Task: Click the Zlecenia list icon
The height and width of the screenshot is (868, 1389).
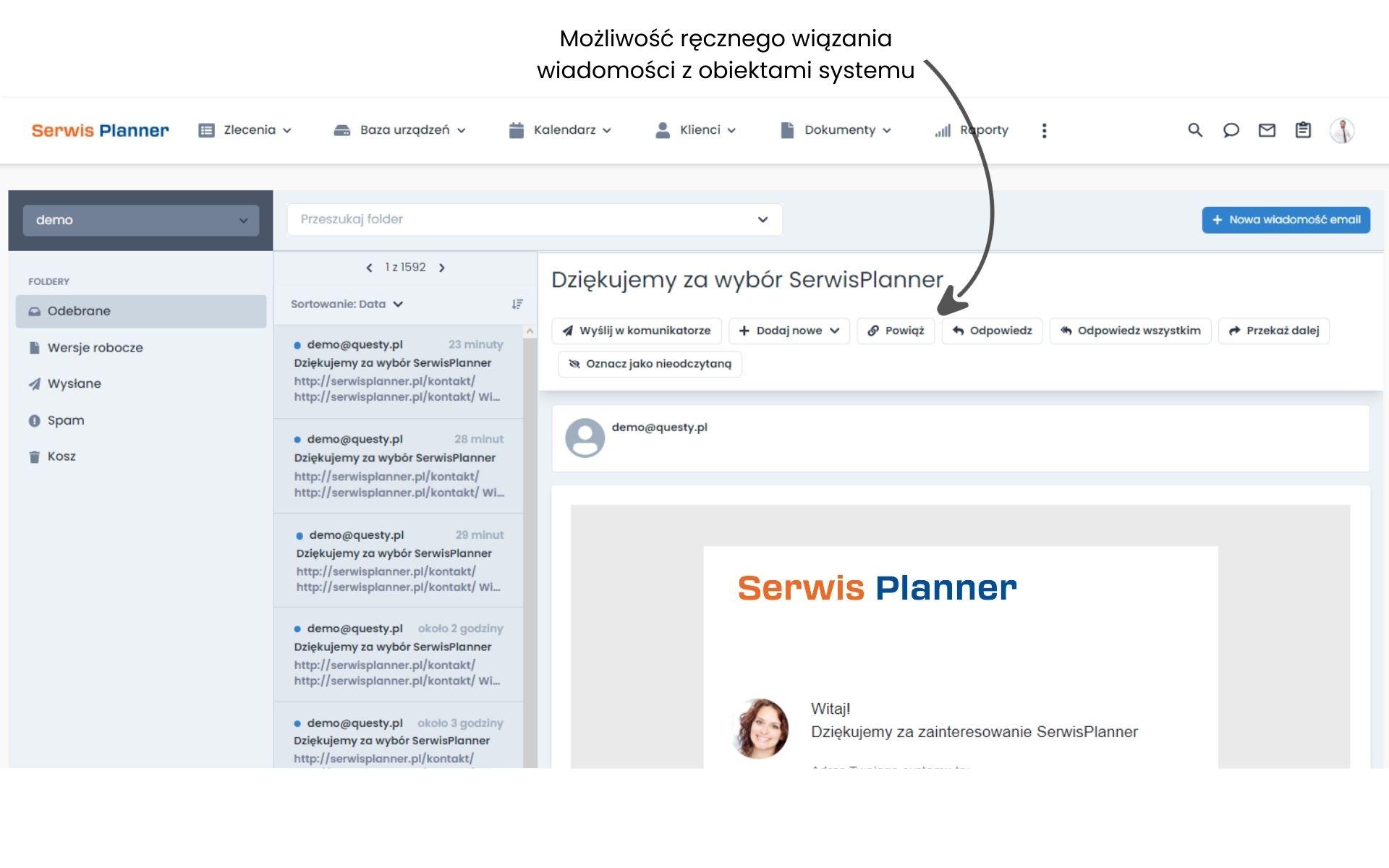Action: point(206,130)
